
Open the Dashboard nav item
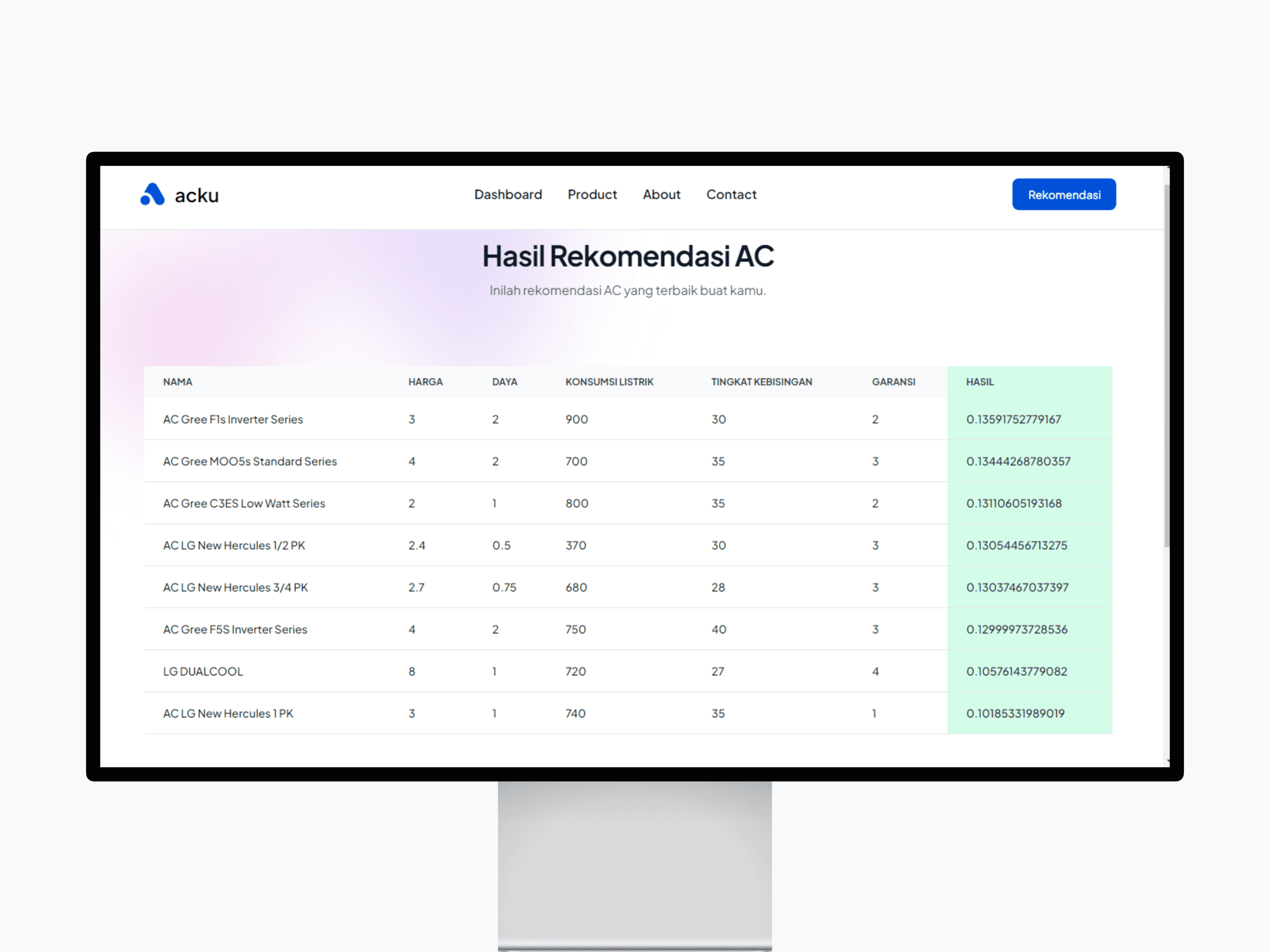point(508,194)
